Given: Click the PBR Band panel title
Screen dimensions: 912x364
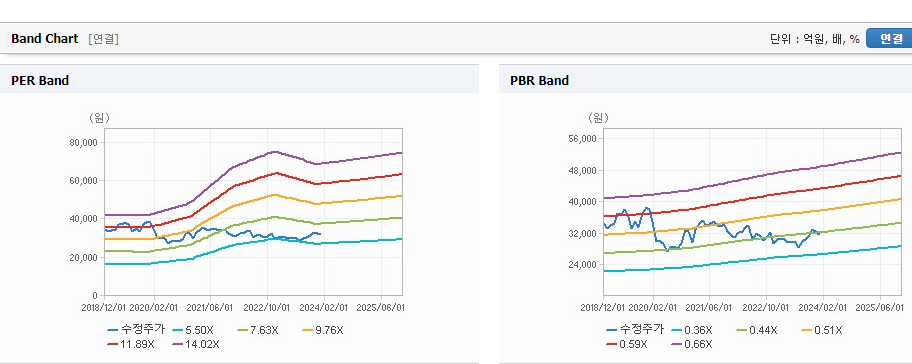Looking at the screenshot, I should (539, 81).
